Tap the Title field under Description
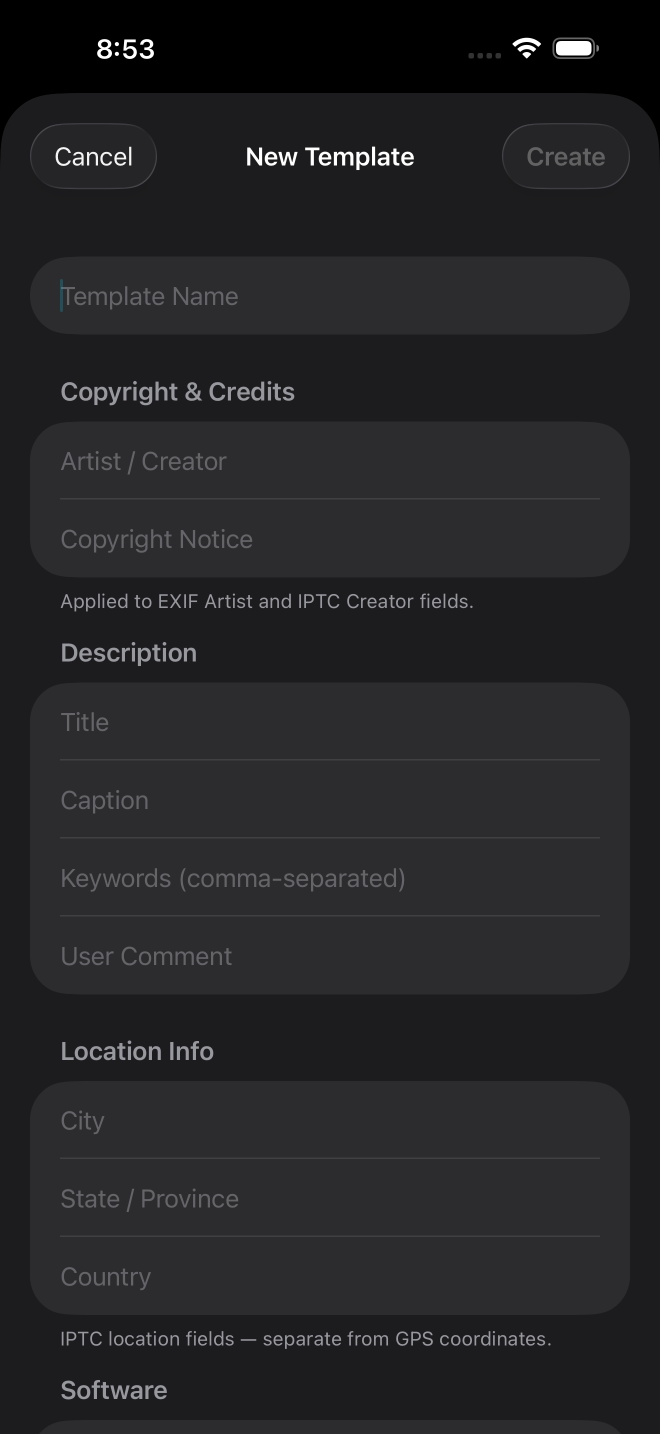The image size is (660, 1434). (330, 722)
